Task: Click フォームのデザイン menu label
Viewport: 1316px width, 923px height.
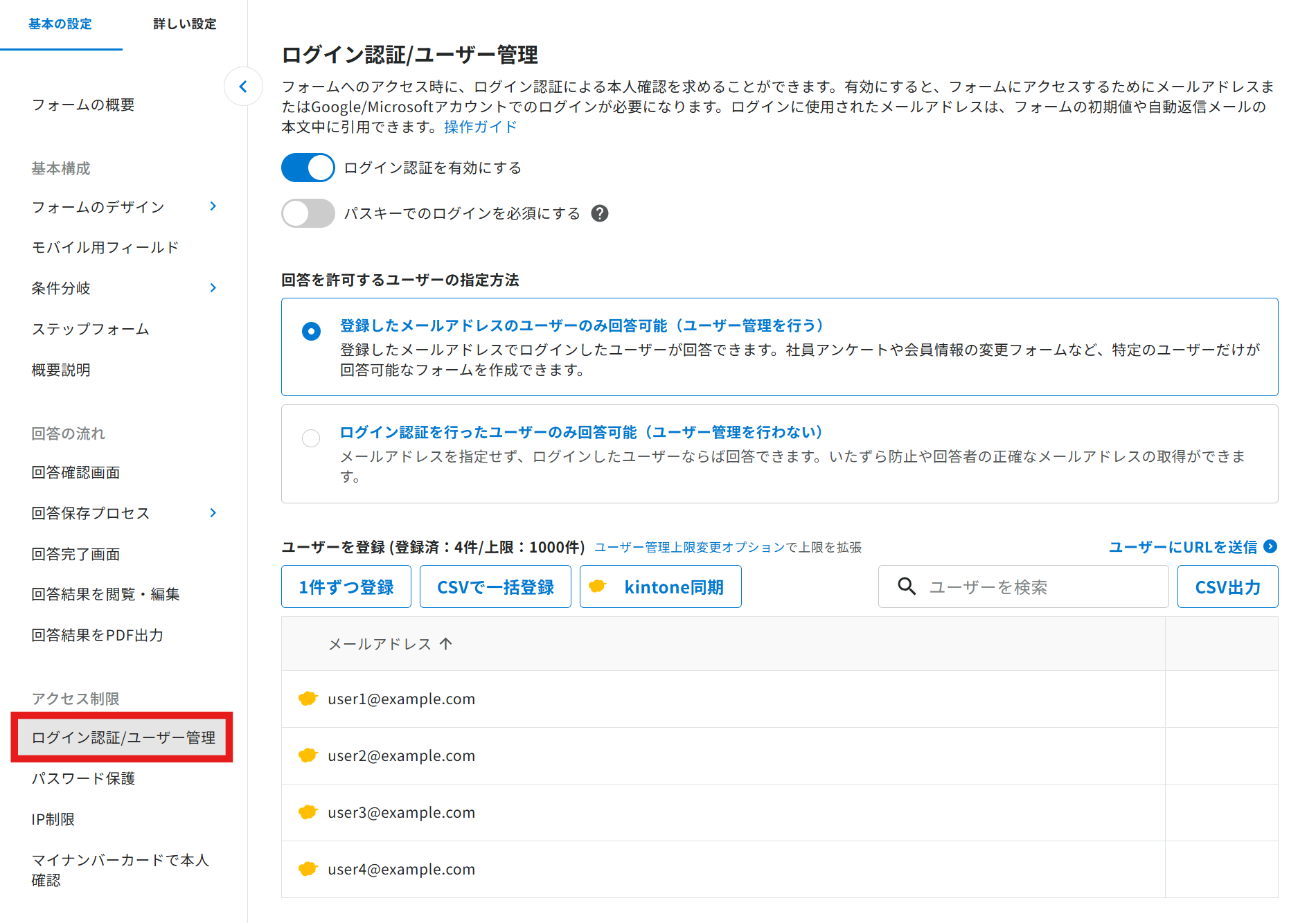Action: tap(98, 206)
